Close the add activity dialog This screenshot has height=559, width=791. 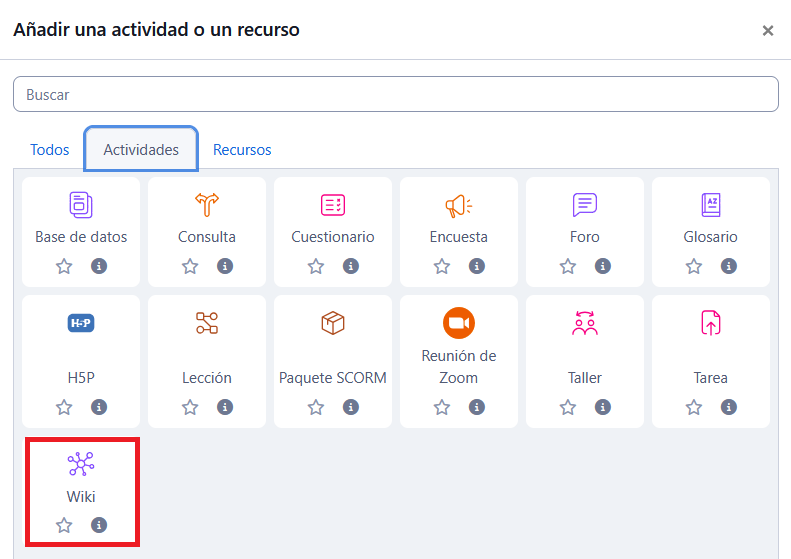tap(767, 31)
